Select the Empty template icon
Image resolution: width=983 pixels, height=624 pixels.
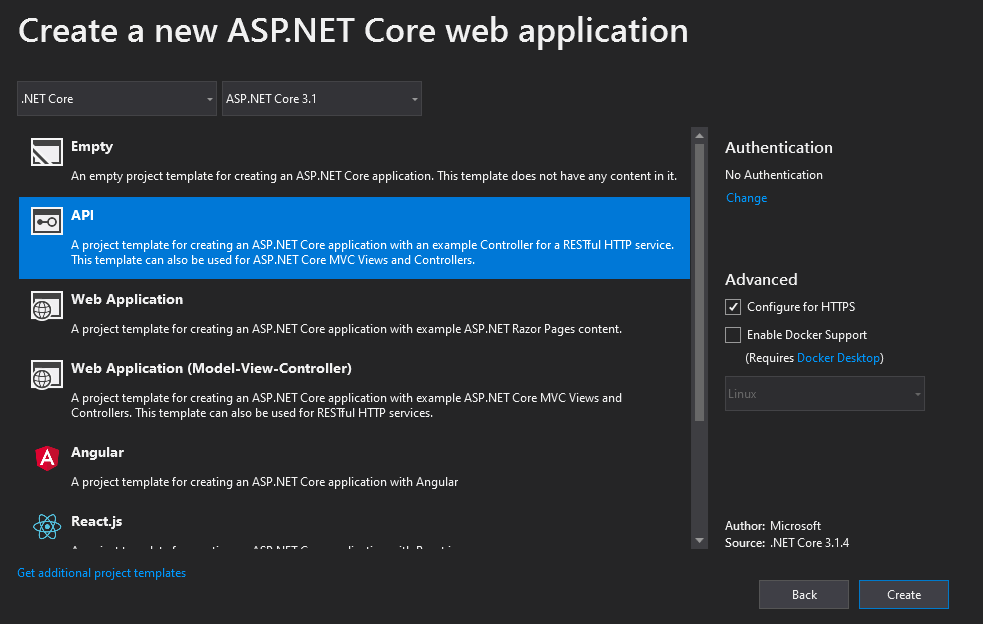tap(47, 152)
